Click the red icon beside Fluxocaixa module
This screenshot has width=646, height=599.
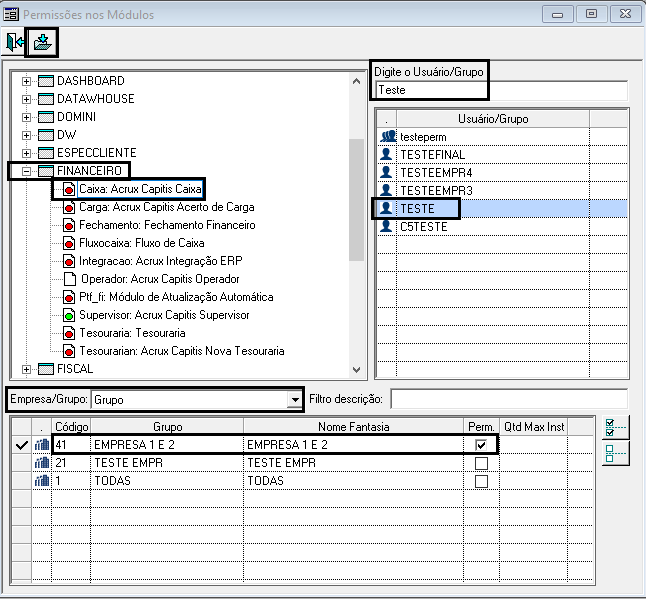click(69, 243)
